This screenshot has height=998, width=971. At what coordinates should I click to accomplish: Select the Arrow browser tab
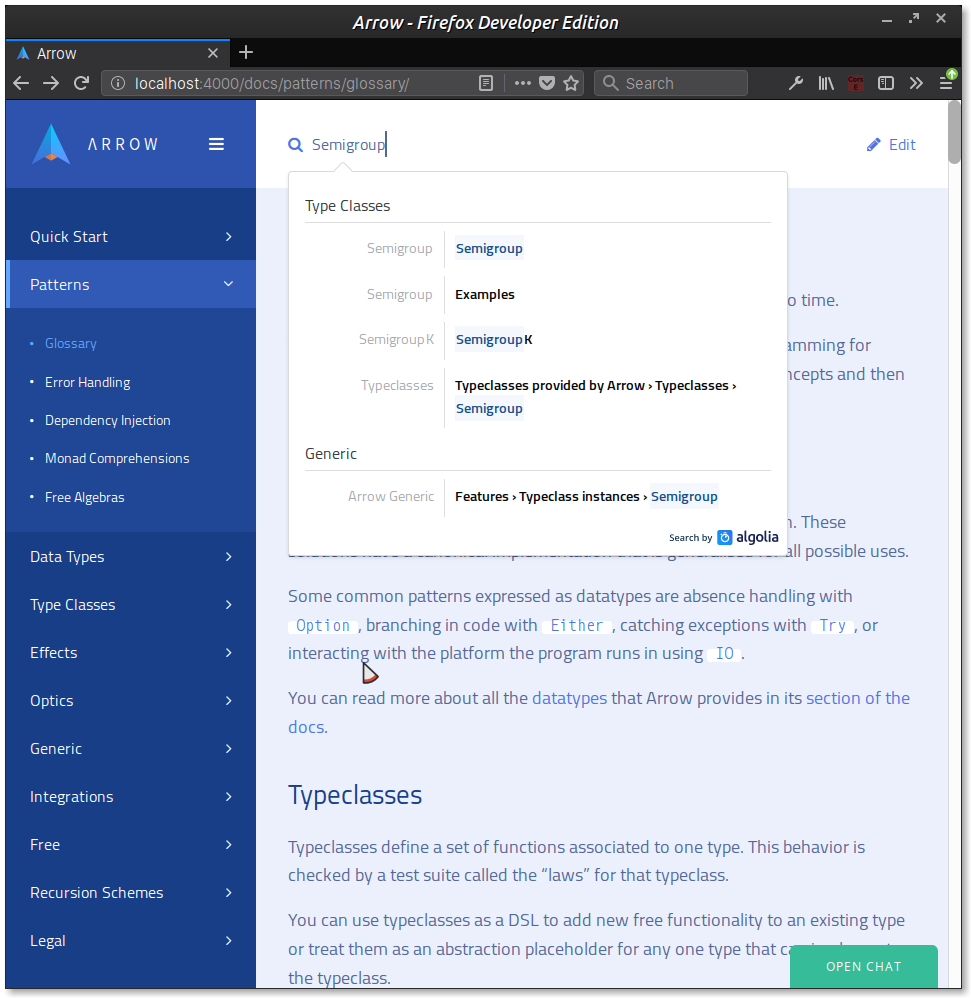click(x=118, y=53)
